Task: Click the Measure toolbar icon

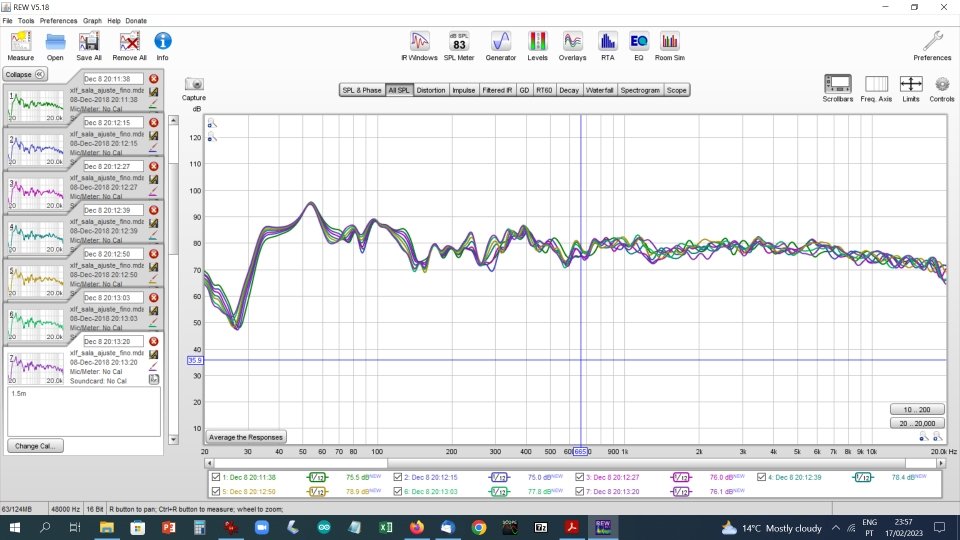Action: [x=20, y=42]
